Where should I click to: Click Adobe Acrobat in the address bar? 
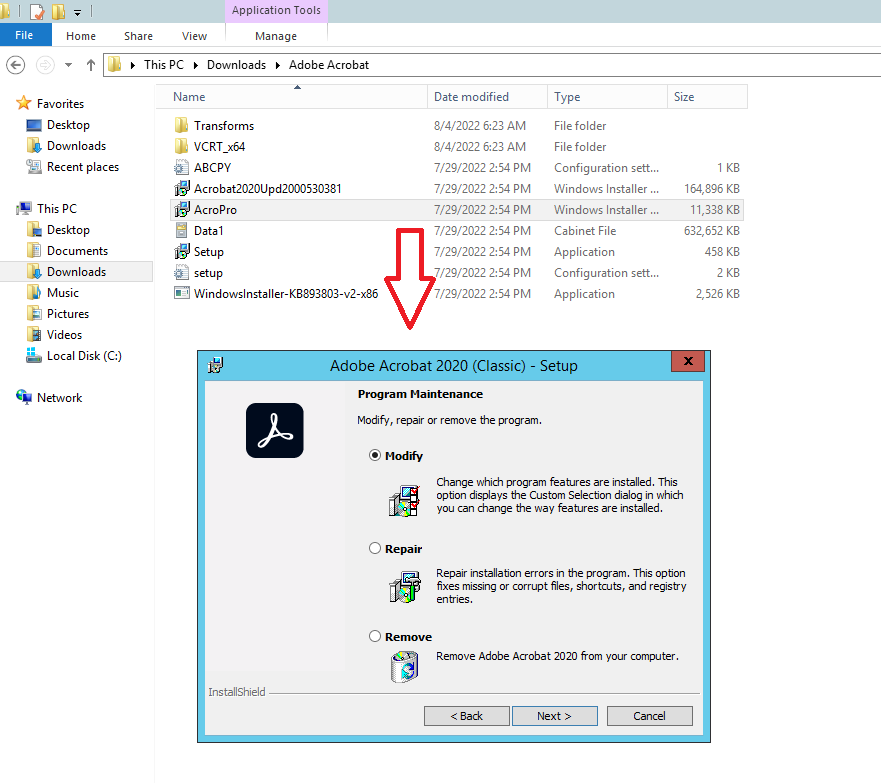click(x=329, y=65)
